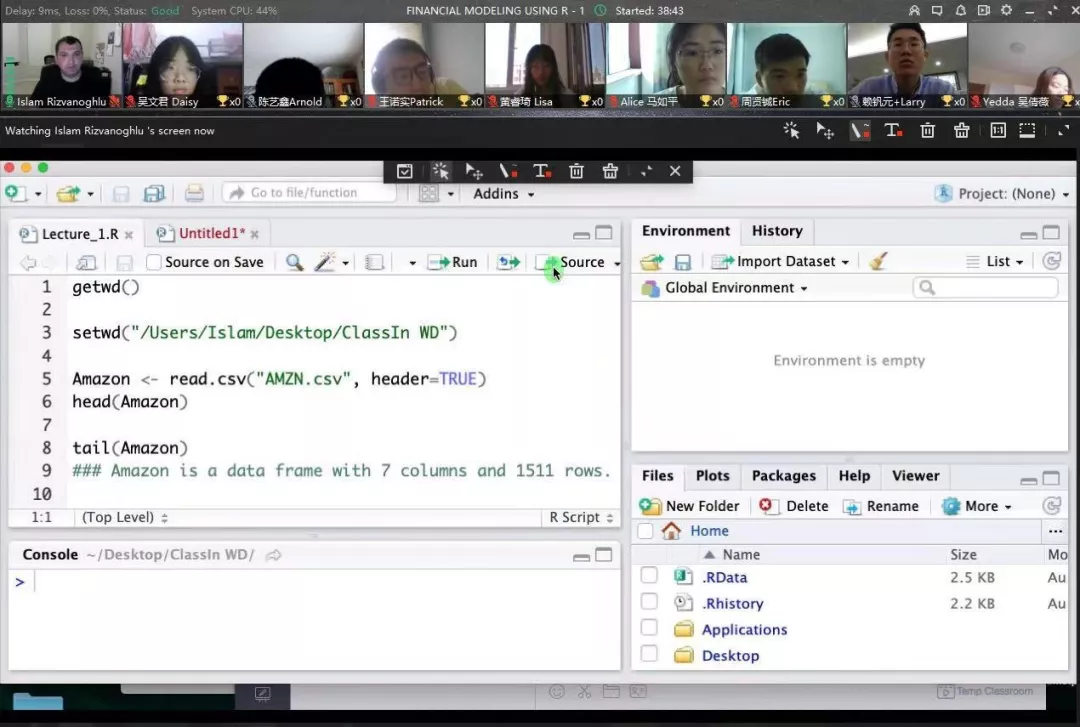Check the .RData file checkbox
1080x727 pixels.
(x=649, y=575)
